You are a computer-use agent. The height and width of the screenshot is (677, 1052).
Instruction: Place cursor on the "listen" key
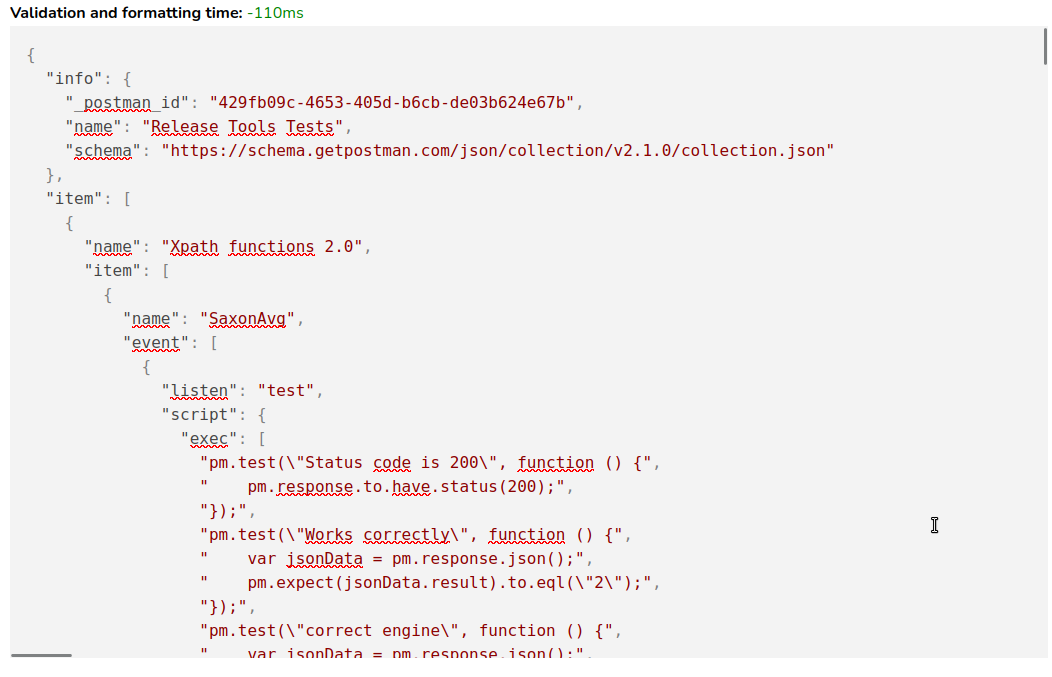point(199,391)
